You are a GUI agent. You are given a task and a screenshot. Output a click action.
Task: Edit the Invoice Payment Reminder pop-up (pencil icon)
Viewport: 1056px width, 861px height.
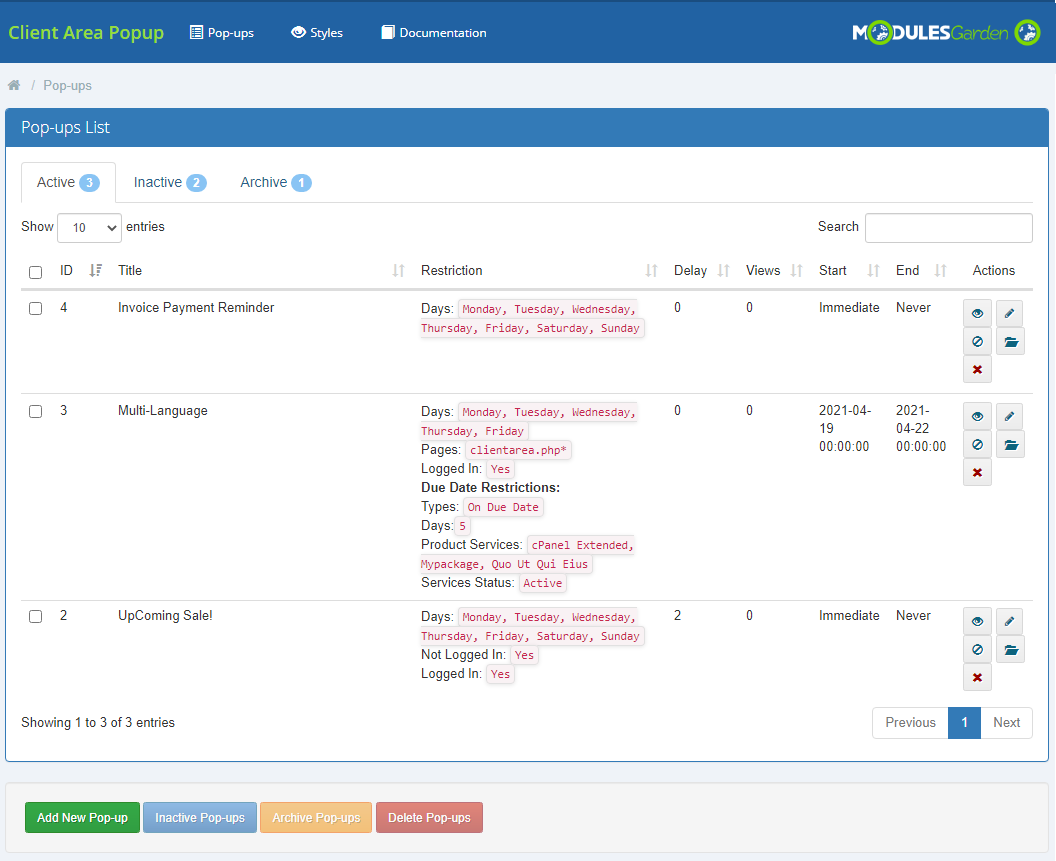click(1010, 313)
